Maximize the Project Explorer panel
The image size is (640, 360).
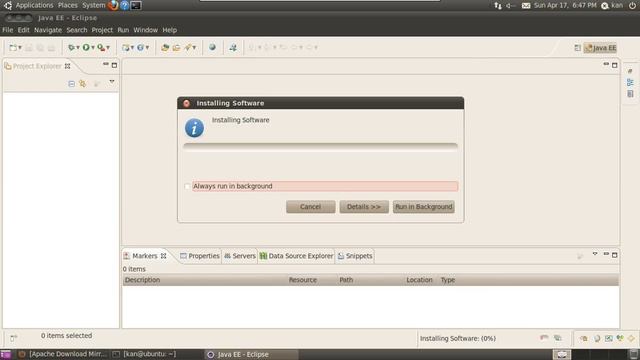click(x=114, y=65)
